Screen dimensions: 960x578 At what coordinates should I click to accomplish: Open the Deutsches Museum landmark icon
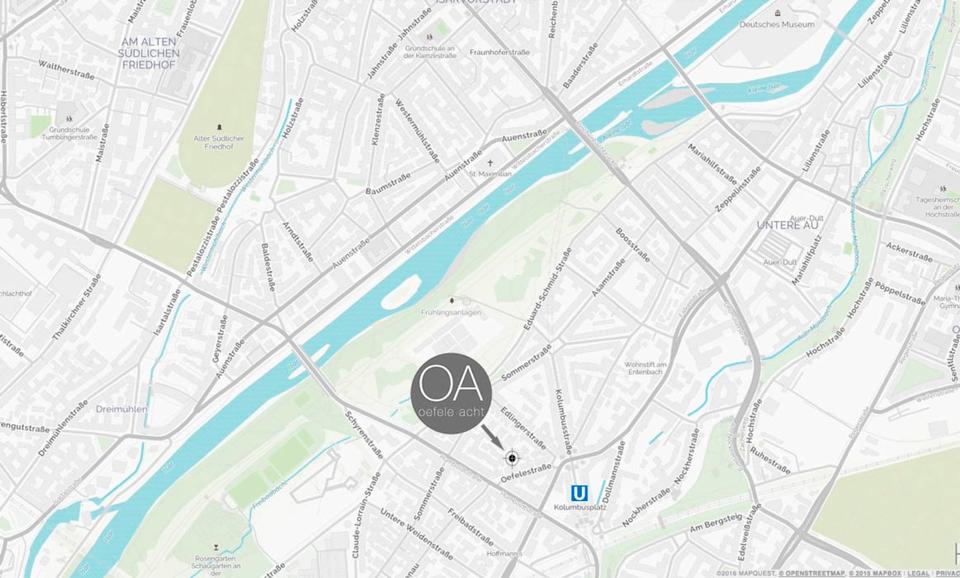tap(778, 13)
